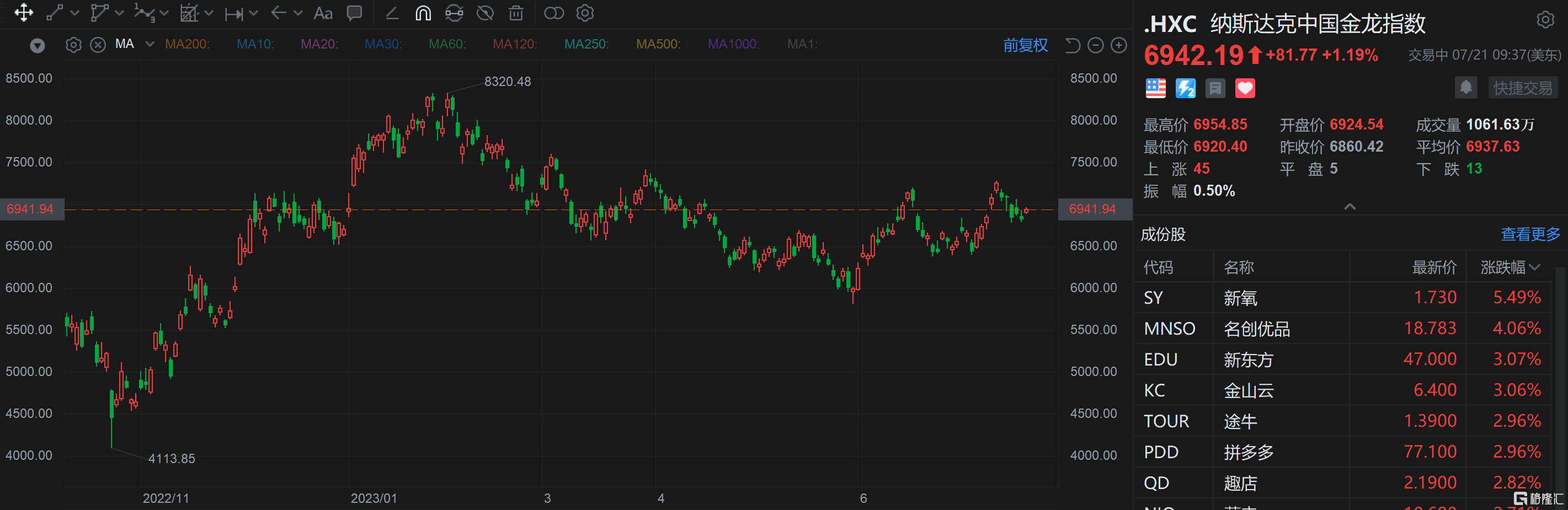1568x510 pixels.
Task: Select the arrow annotation tool
Action: pyautogui.click(x=278, y=13)
